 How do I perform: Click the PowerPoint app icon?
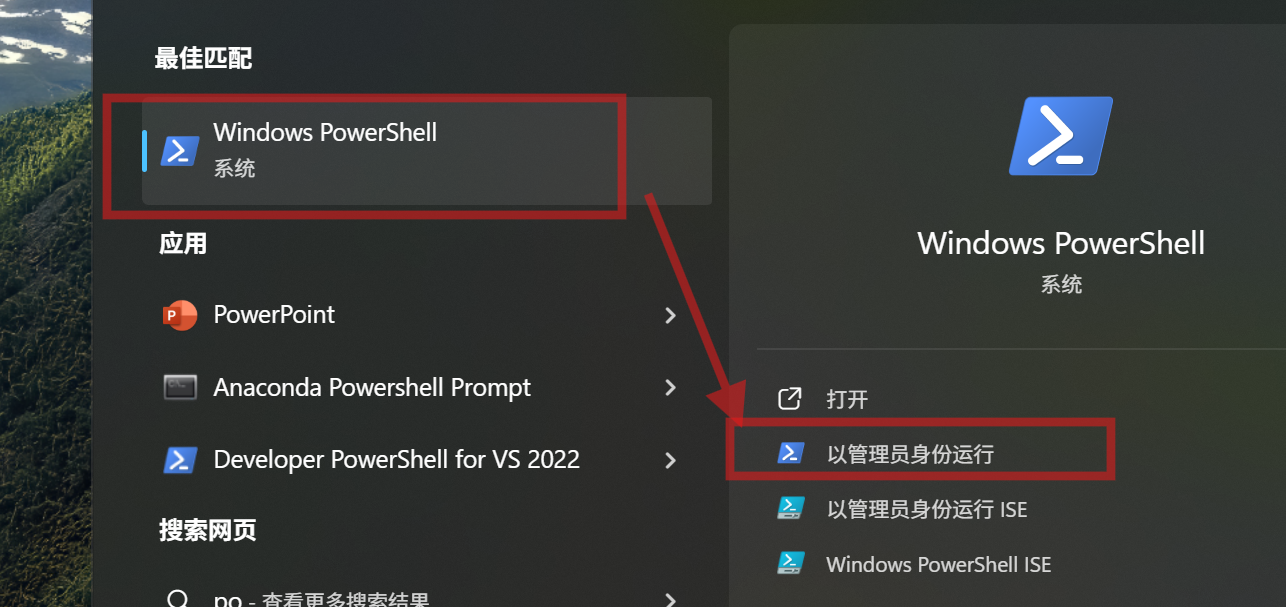(180, 315)
